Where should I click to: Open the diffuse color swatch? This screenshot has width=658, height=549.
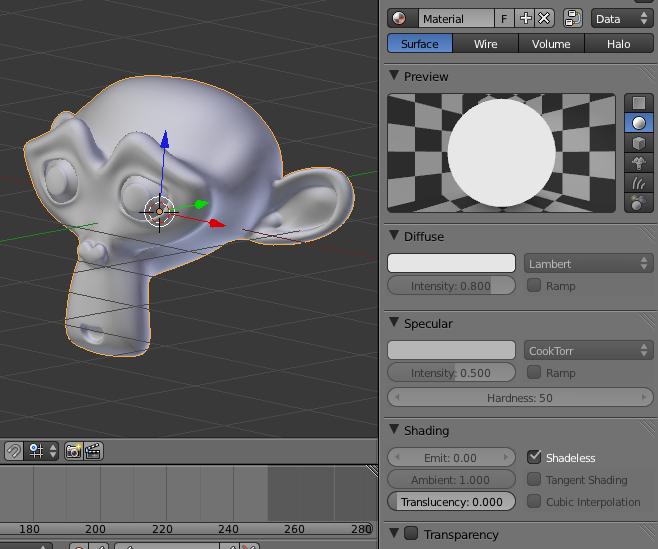pyautogui.click(x=452, y=263)
